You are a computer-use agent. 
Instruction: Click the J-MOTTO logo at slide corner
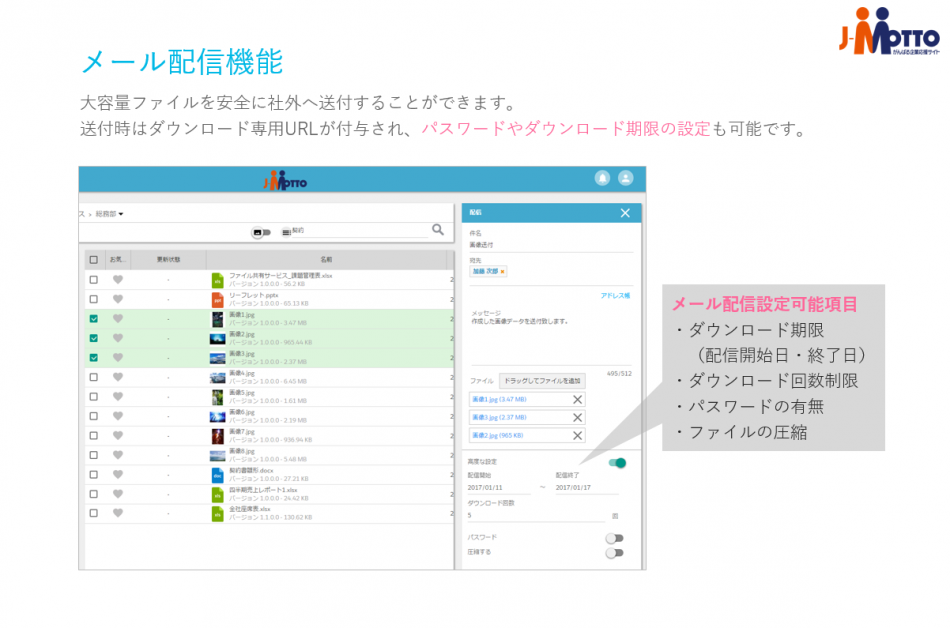click(889, 31)
